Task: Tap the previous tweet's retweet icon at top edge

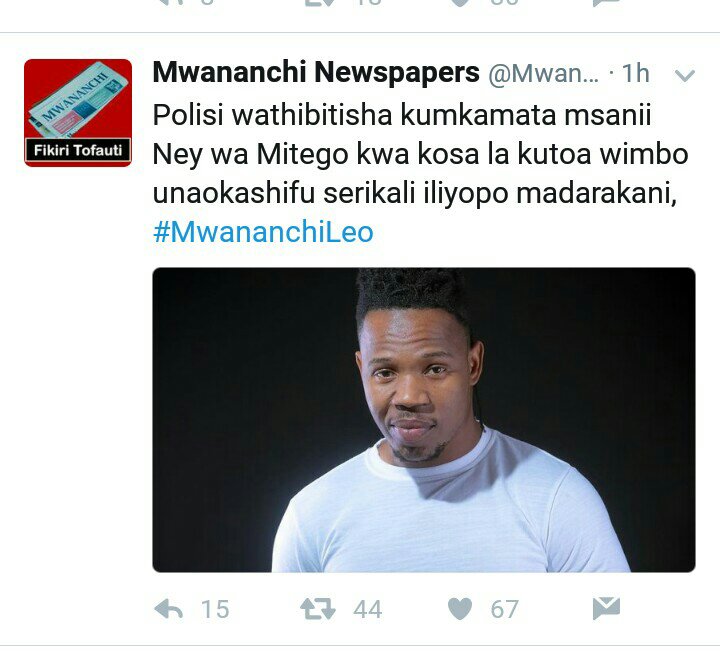Action: [319, 2]
